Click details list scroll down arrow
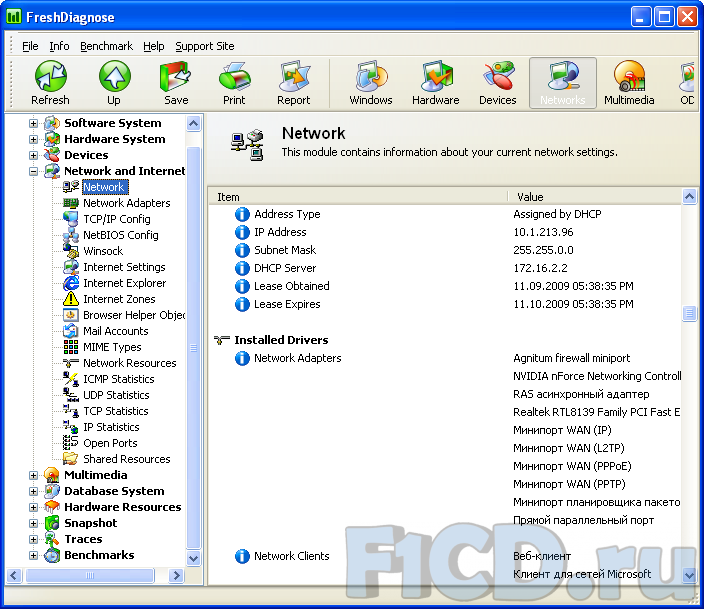The height and width of the screenshot is (609, 704). [689, 575]
